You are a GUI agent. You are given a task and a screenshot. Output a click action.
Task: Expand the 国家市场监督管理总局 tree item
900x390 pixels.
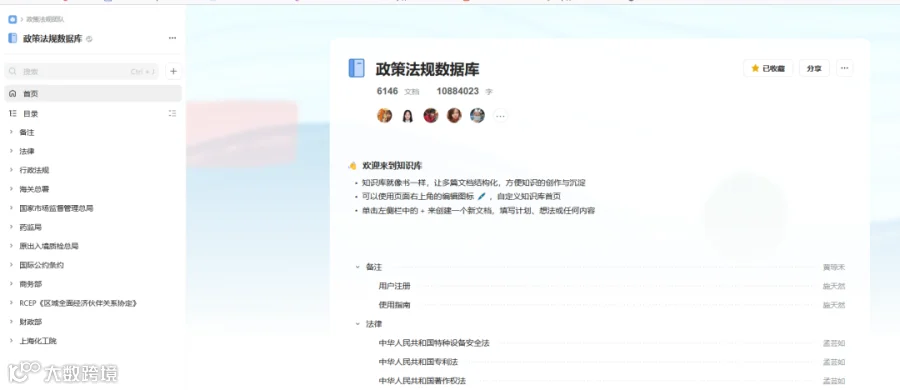[x=11, y=208]
